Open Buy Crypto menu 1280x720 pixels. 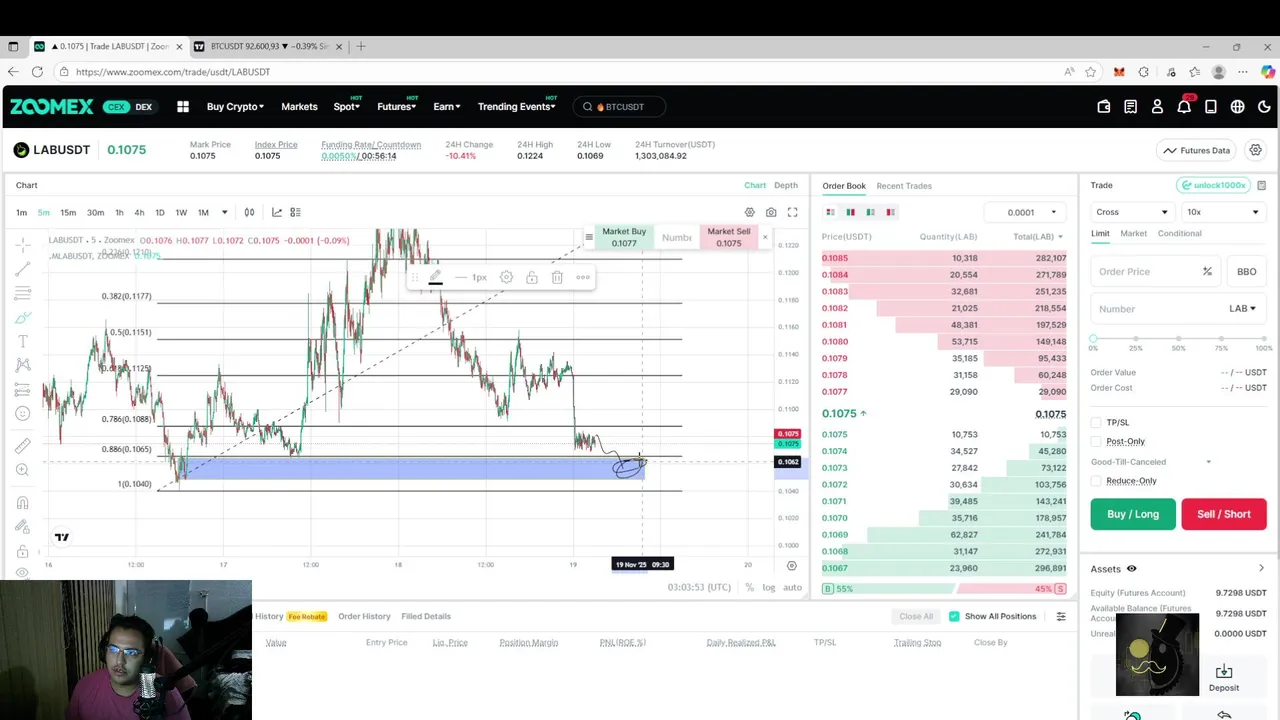coord(235,107)
